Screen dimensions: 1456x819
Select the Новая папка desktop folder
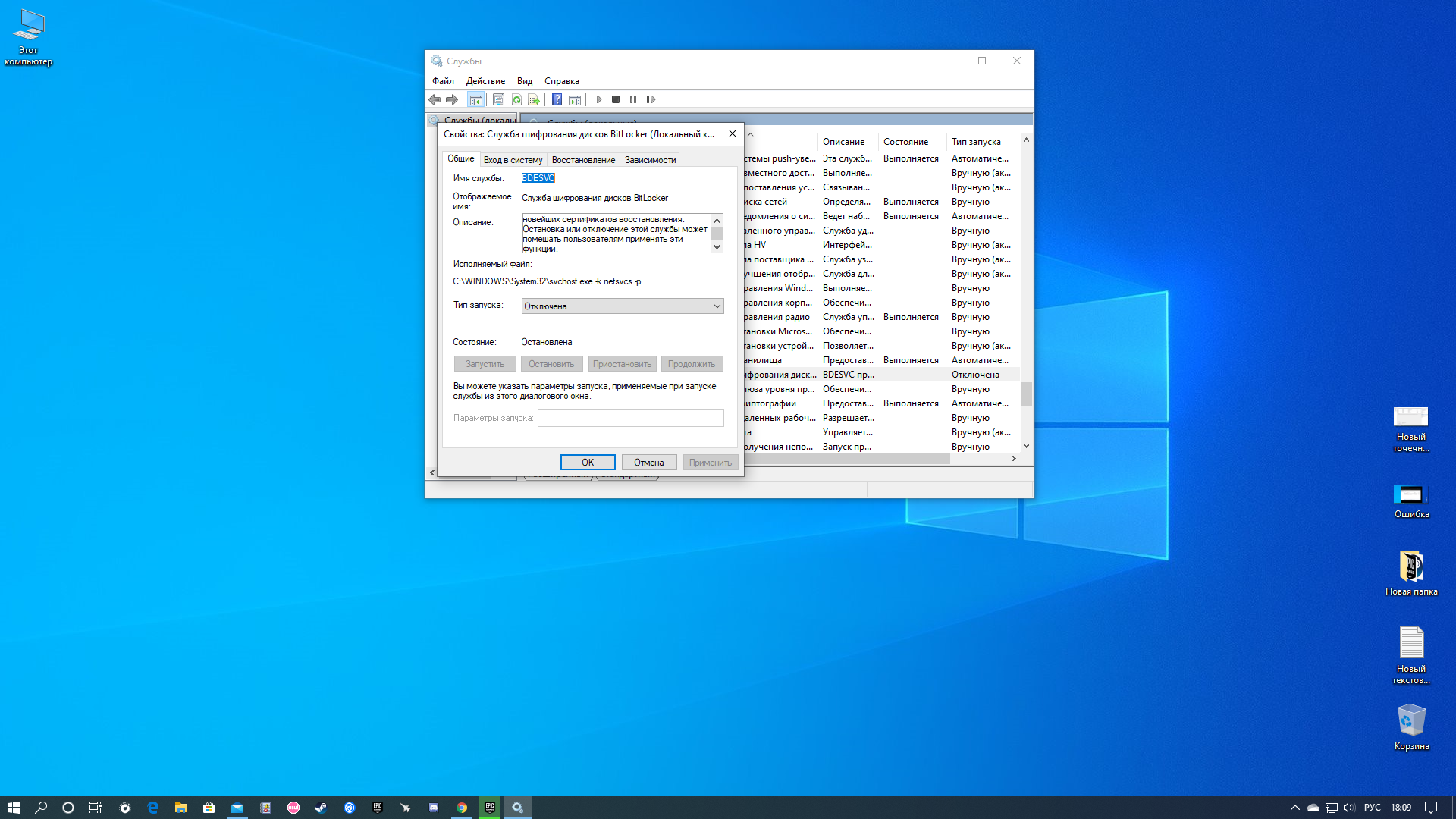(x=1411, y=573)
